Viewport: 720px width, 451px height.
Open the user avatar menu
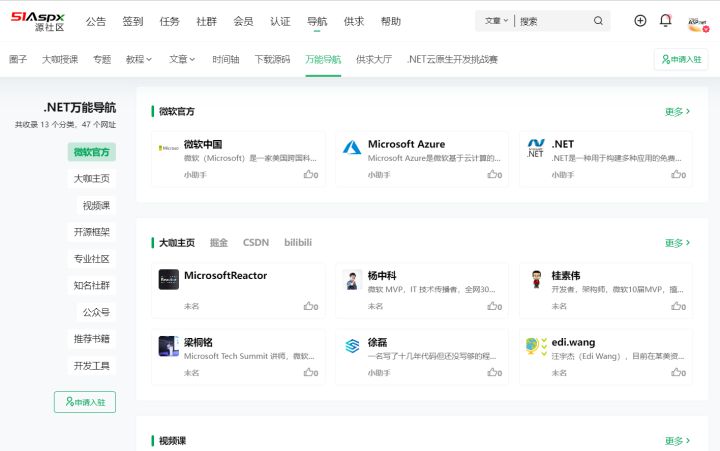point(698,24)
